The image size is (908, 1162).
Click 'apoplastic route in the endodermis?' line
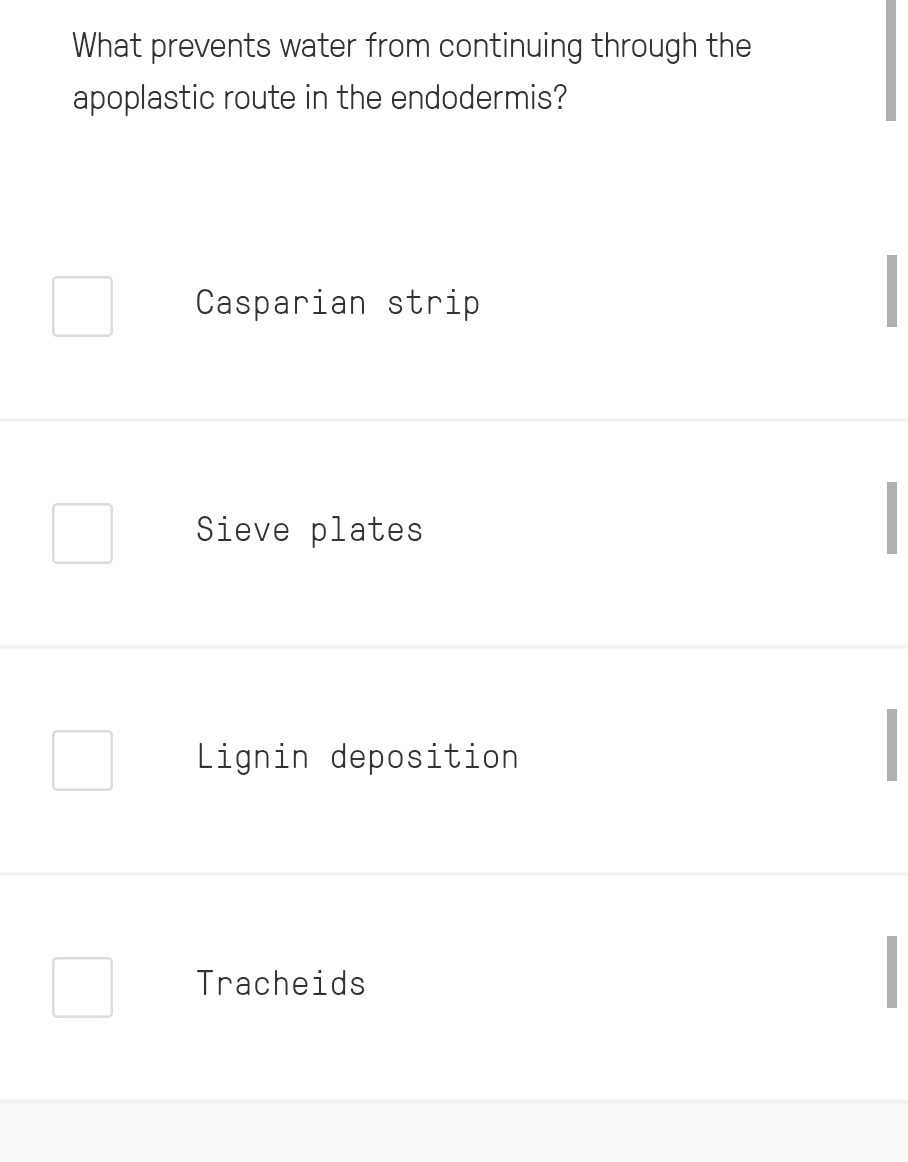point(319,98)
